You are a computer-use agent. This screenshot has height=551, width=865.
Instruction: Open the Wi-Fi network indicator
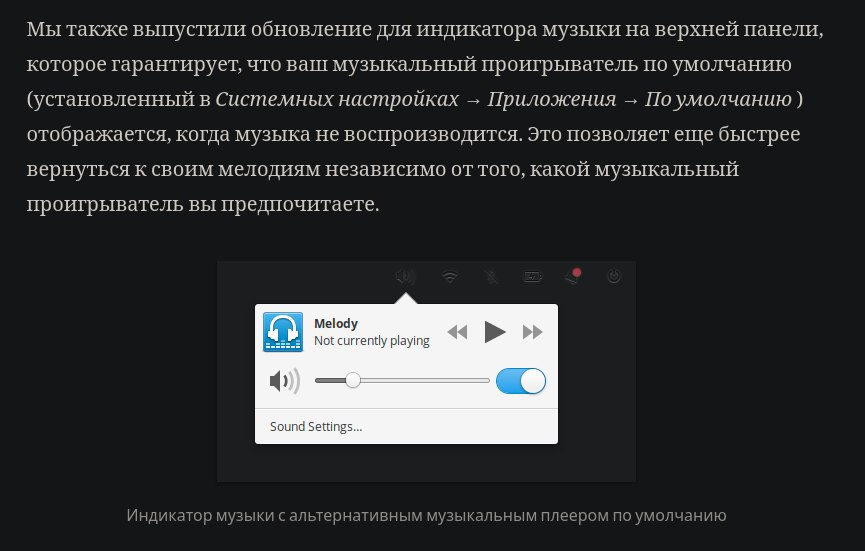pos(450,276)
